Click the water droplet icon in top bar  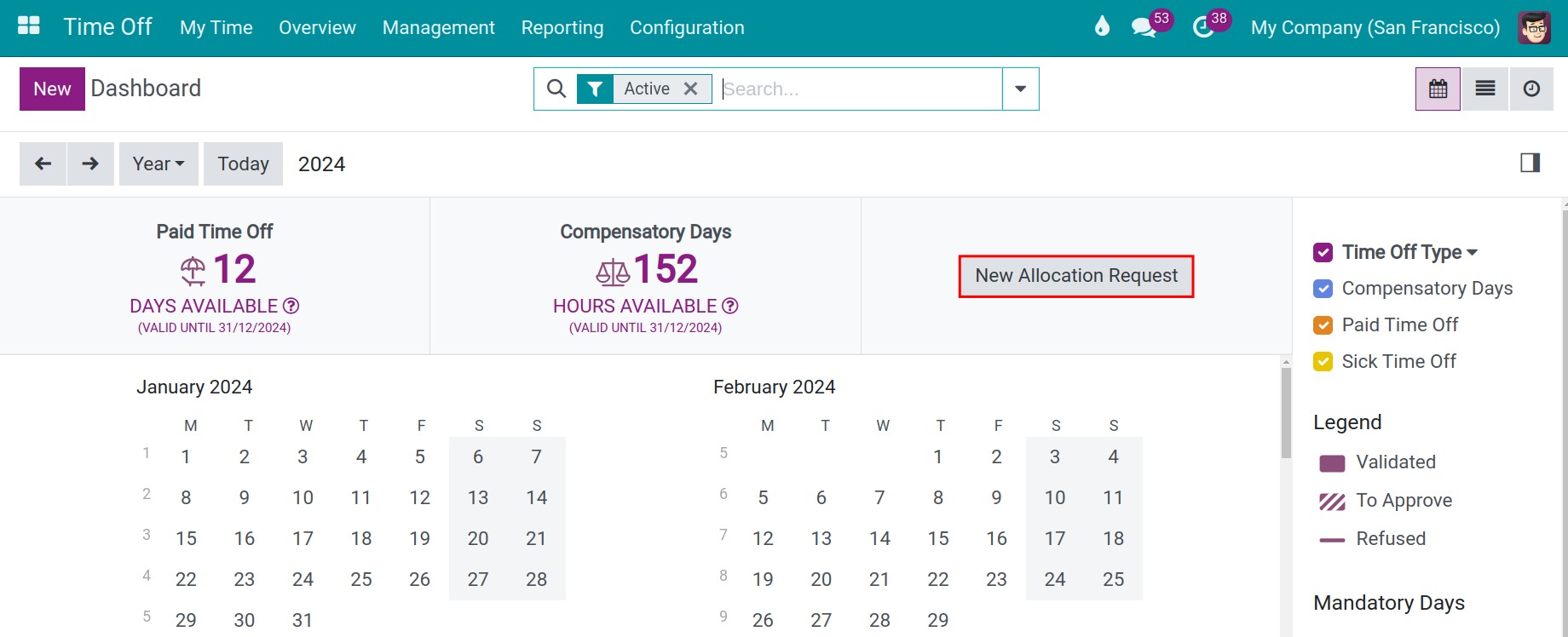1102,26
